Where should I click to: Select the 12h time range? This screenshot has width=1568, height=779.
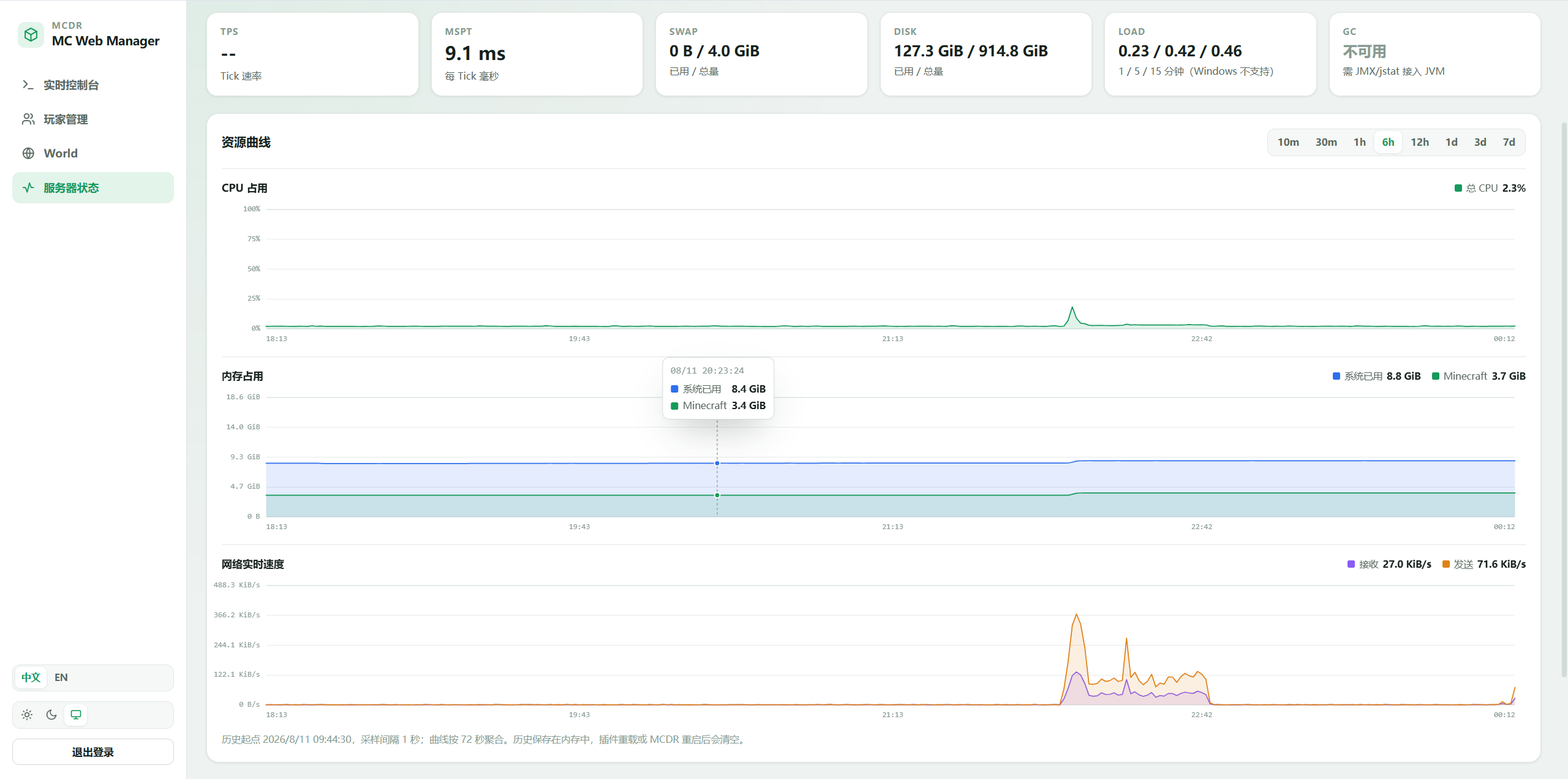pos(1420,142)
